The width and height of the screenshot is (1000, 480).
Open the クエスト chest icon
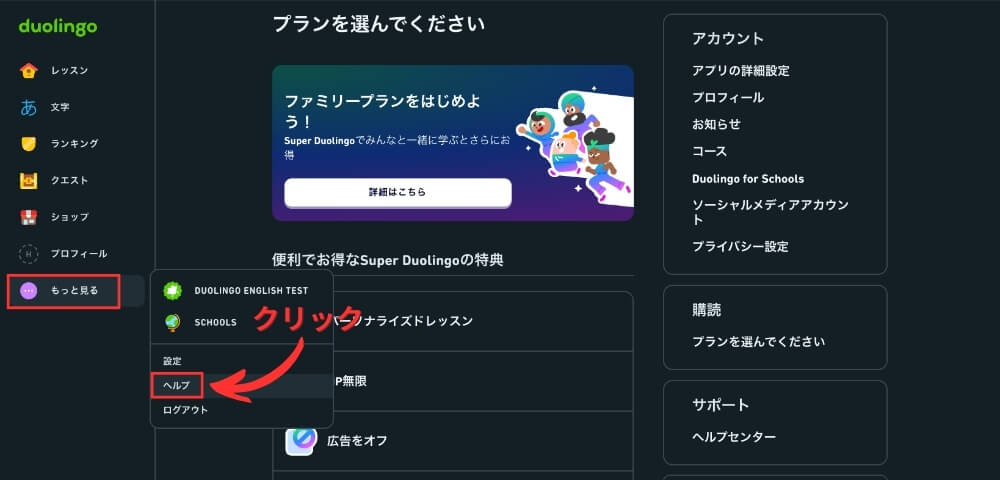(x=29, y=180)
